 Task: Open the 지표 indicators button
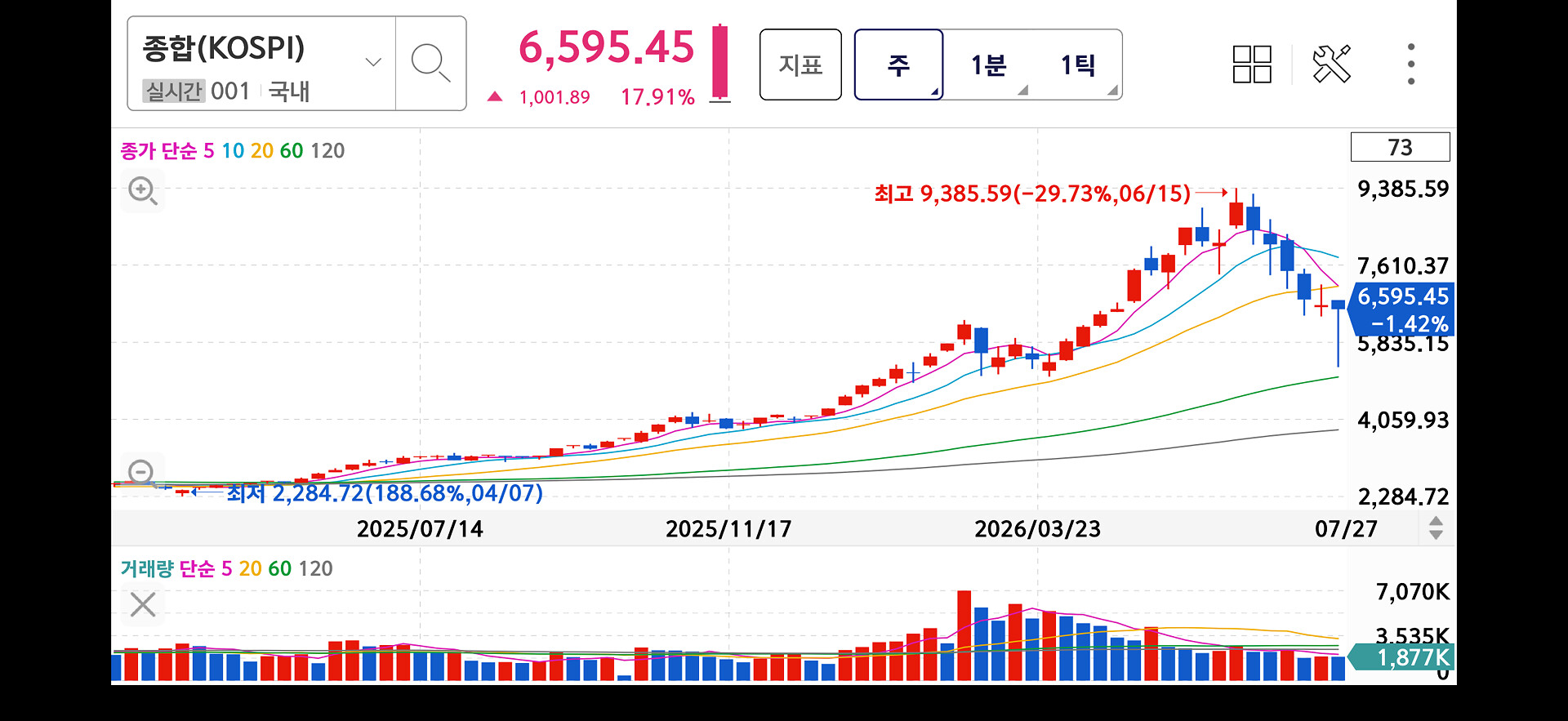(x=800, y=65)
